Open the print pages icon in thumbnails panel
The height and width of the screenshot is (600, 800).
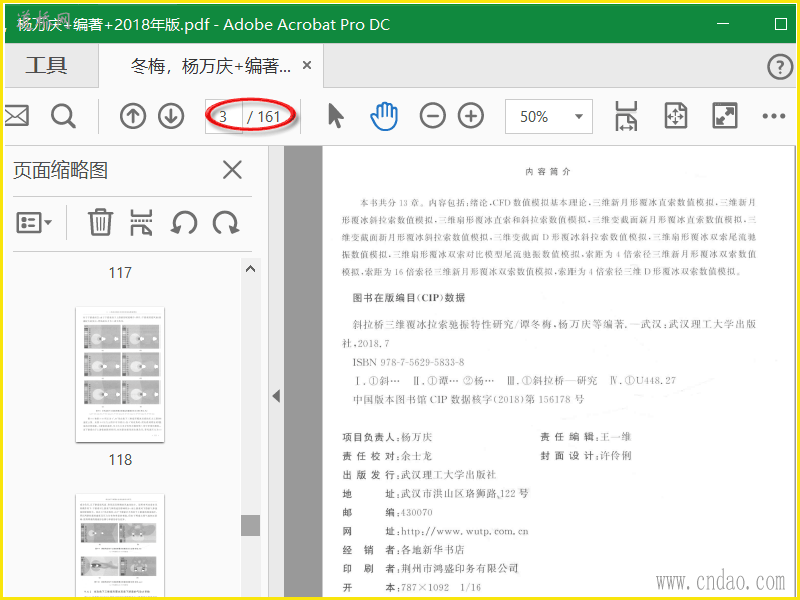click(141, 222)
